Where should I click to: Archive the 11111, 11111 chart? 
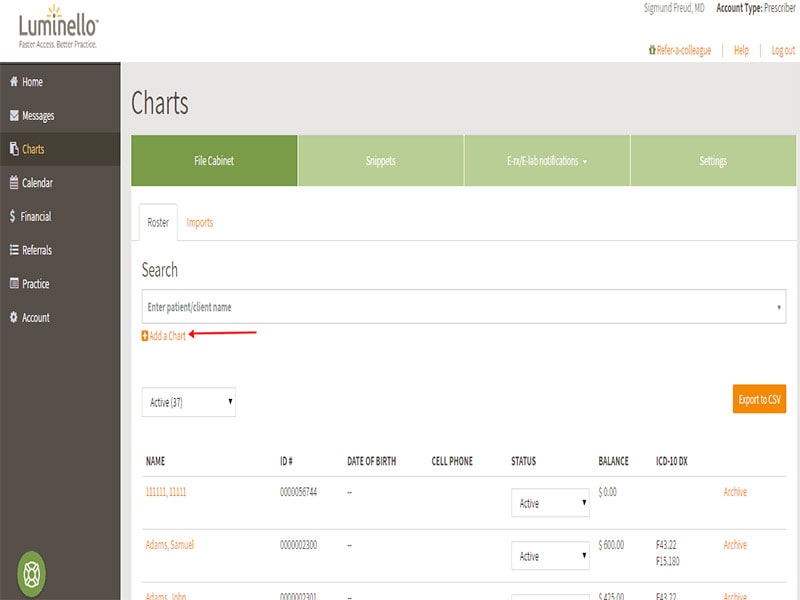(x=735, y=492)
